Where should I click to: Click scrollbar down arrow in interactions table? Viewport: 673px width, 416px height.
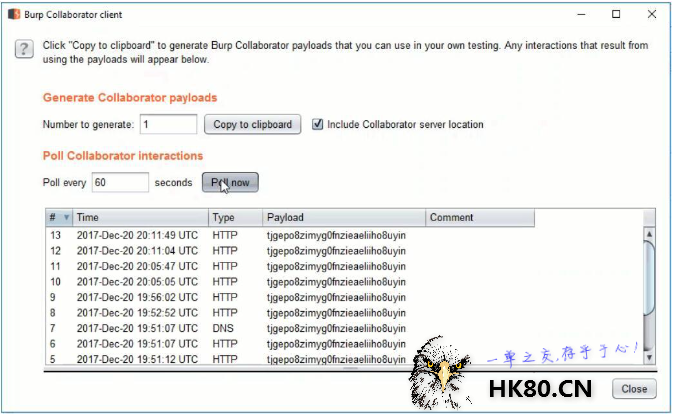(649, 357)
